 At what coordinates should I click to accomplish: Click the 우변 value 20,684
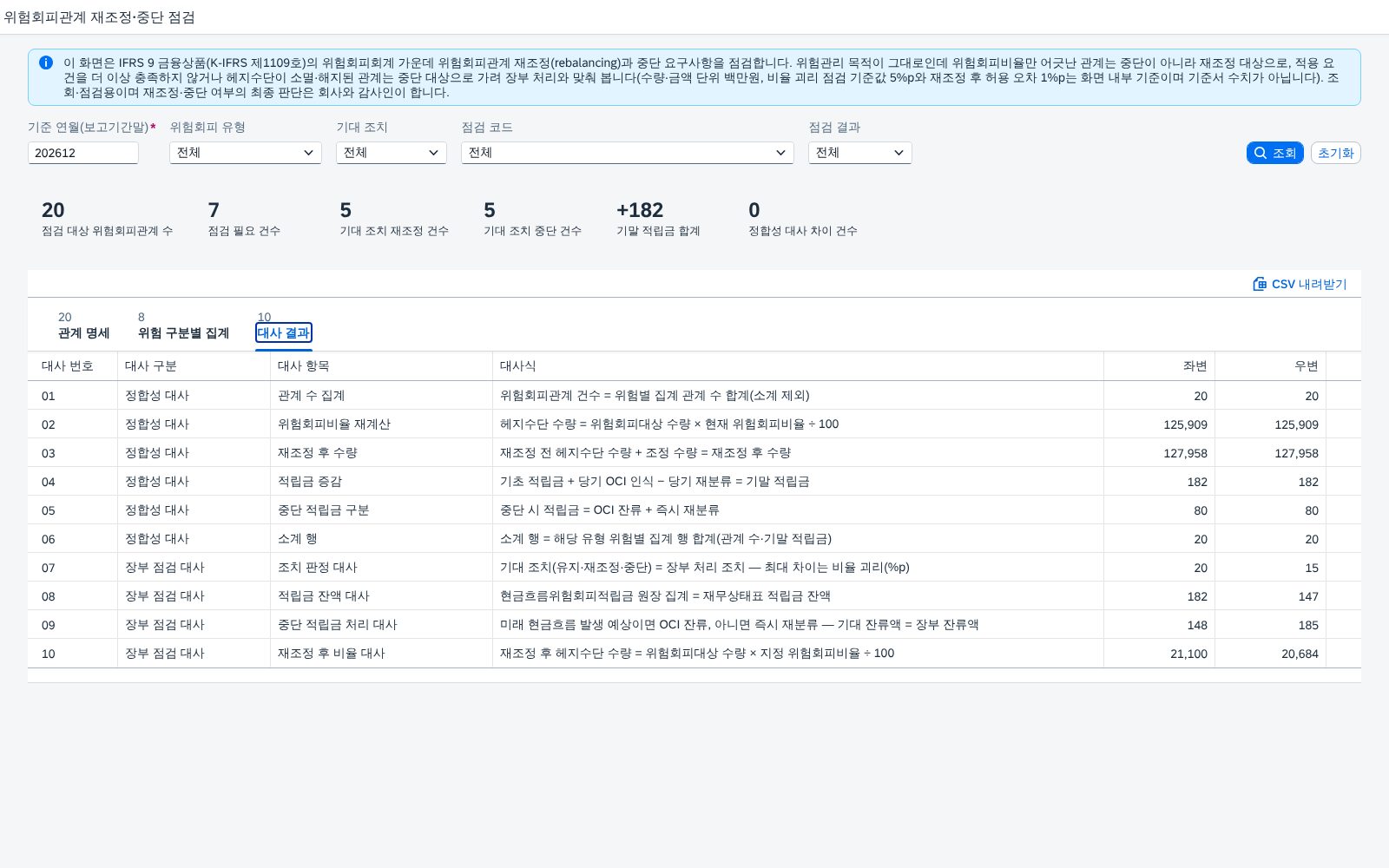1300,654
